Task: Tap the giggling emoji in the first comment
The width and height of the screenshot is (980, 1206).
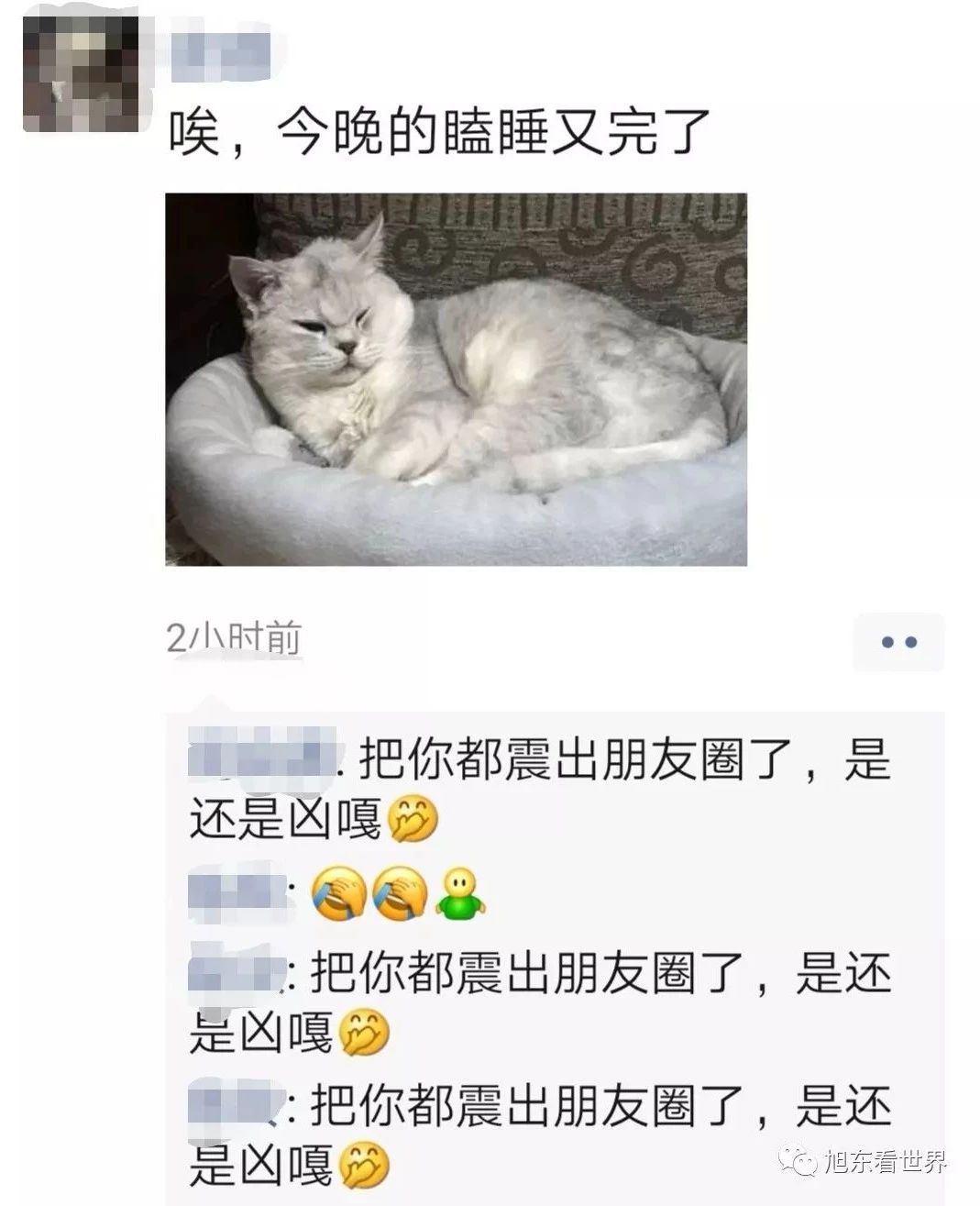Action: click(413, 818)
